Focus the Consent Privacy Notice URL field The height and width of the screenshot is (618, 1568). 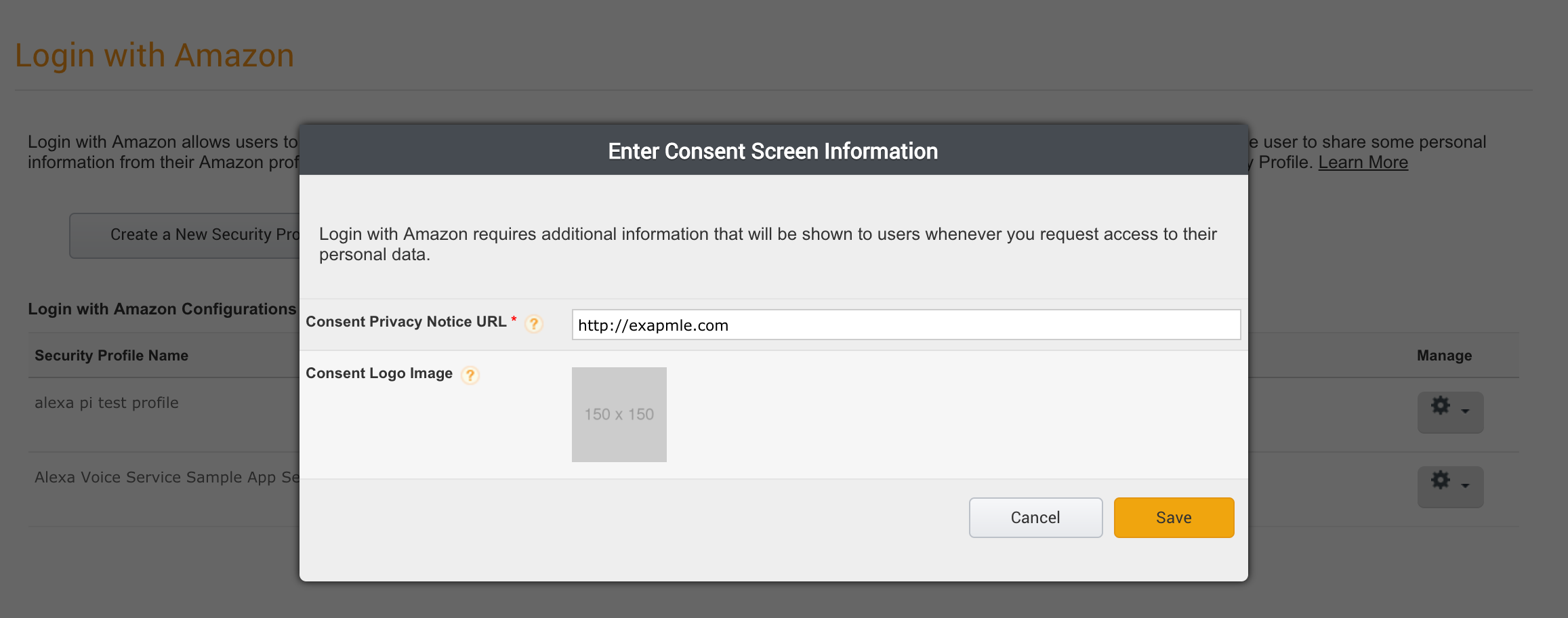(x=906, y=325)
